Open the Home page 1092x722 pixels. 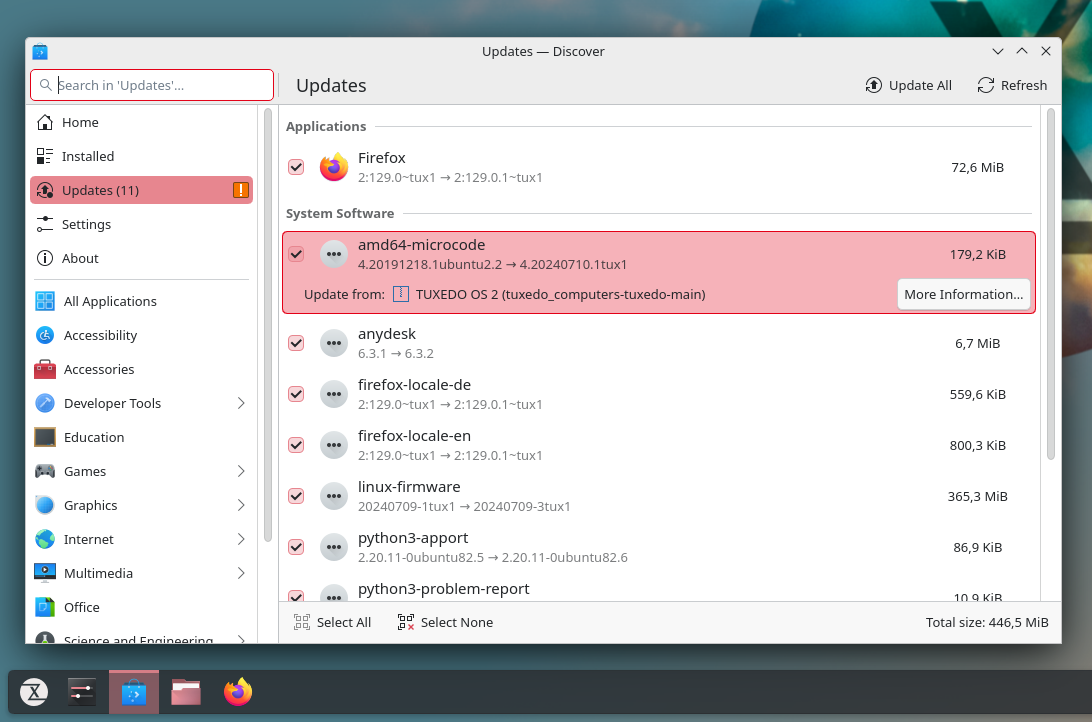[141, 123]
